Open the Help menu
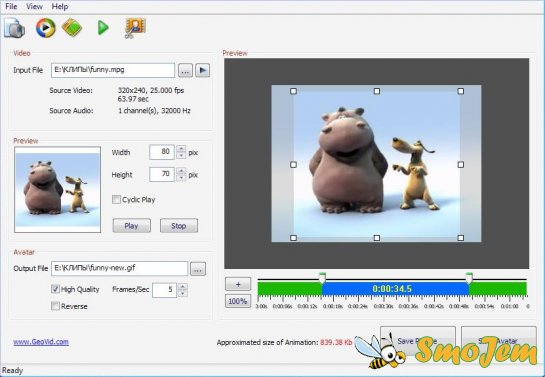Screen dimensions: 545x377 60,7
